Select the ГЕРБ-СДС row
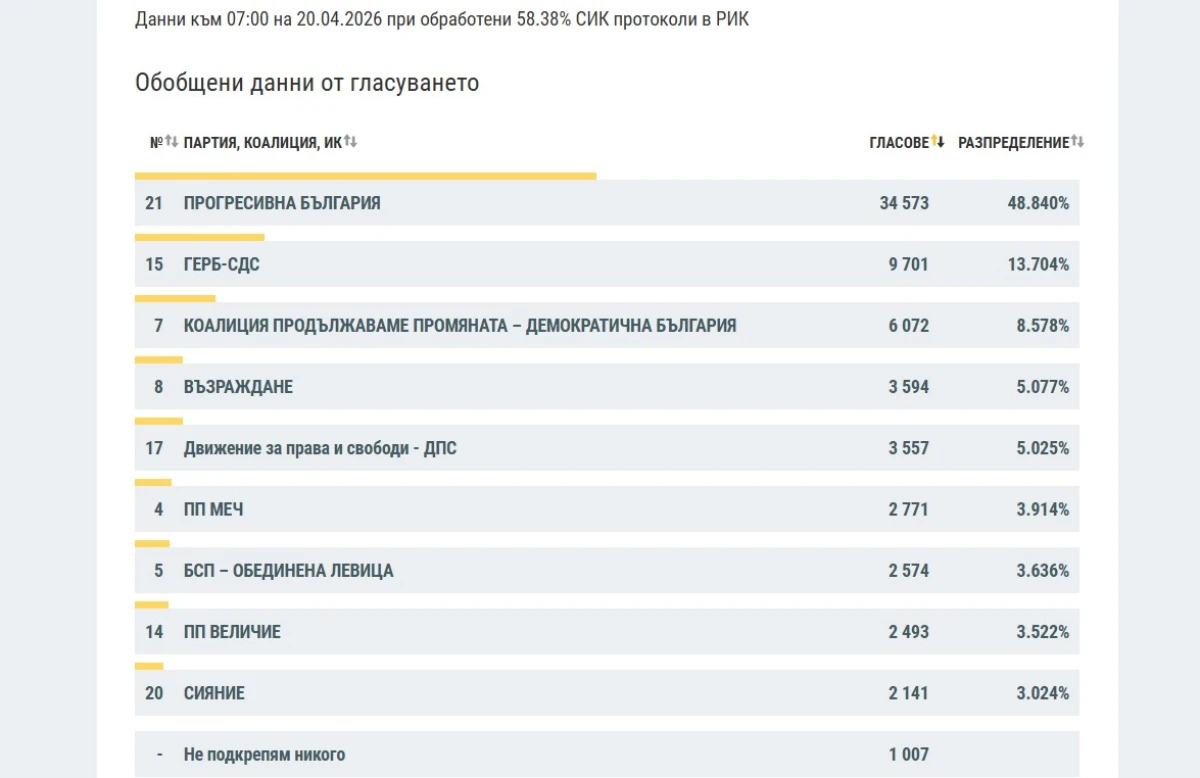Image resolution: width=1200 pixels, height=778 pixels. point(607,264)
